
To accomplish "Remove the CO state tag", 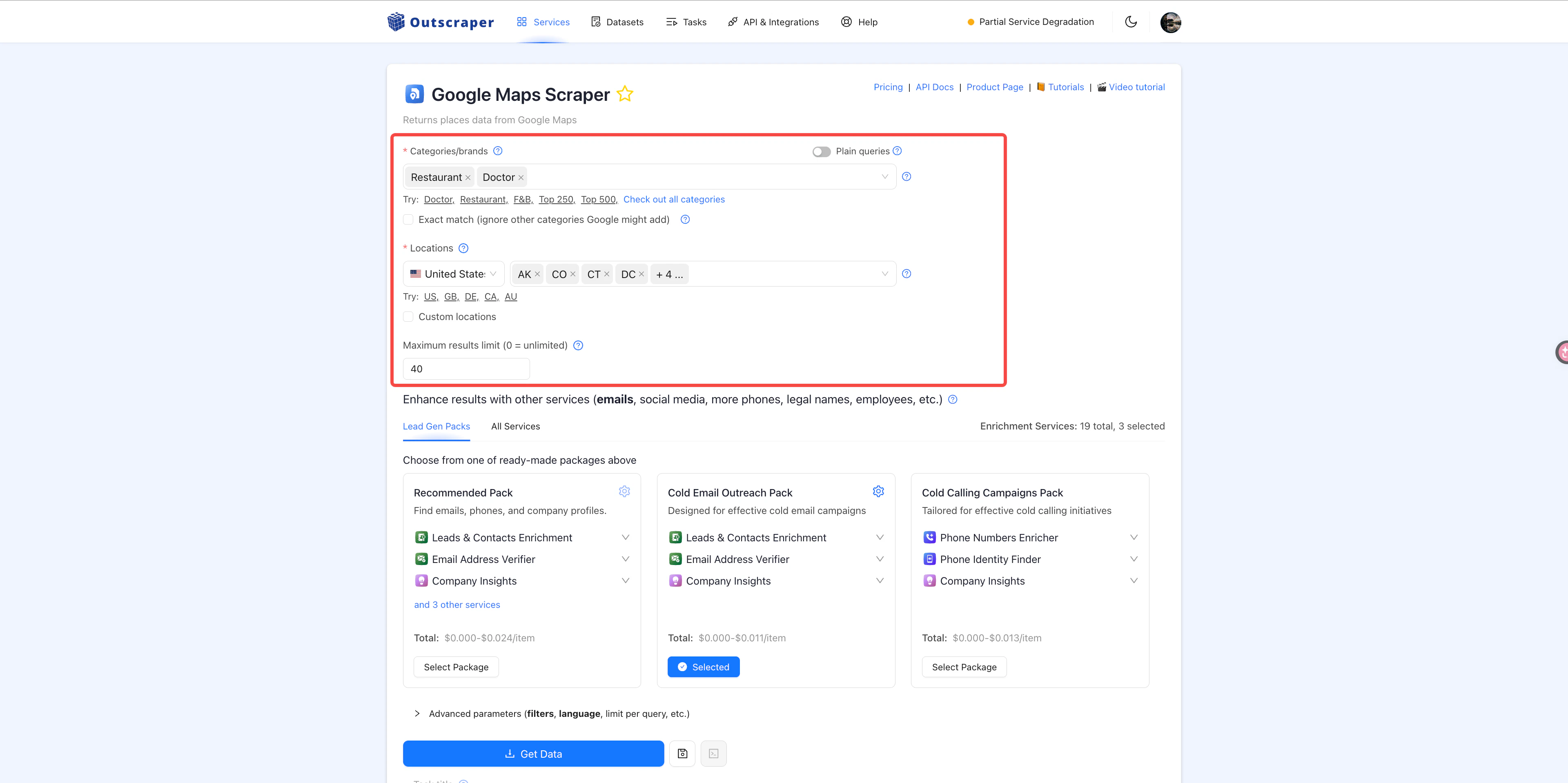I will click(572, 274).
